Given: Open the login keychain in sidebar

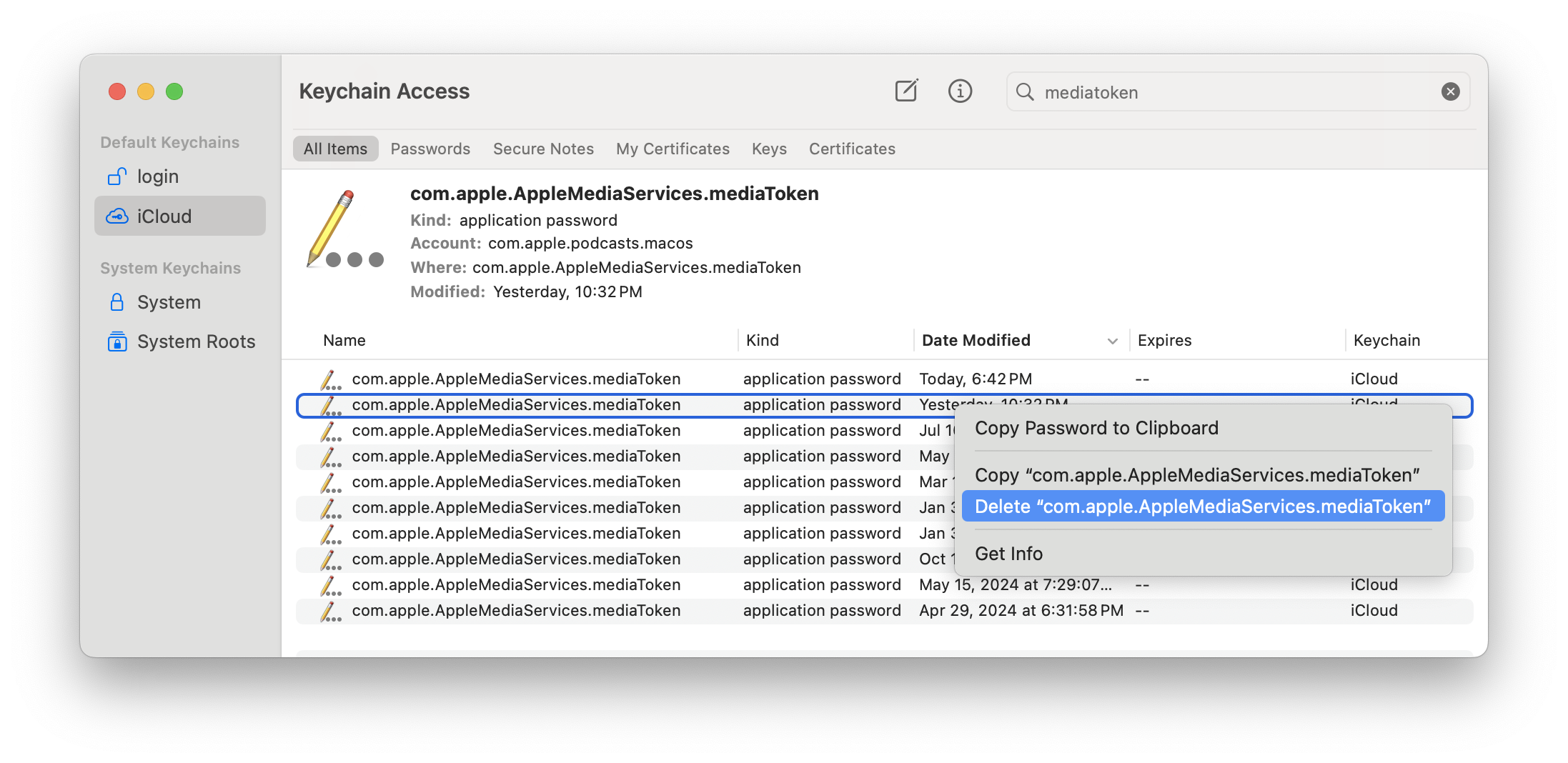Looking at the screenshot, I should pyautogui.click(x=180, y=176).
